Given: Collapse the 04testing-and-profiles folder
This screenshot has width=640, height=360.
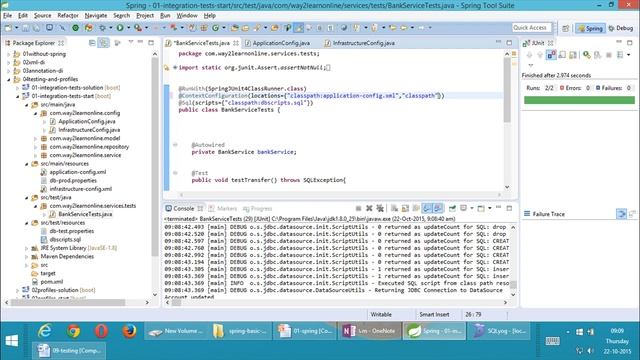Looking at the screenshot, I should click(9, 79).
